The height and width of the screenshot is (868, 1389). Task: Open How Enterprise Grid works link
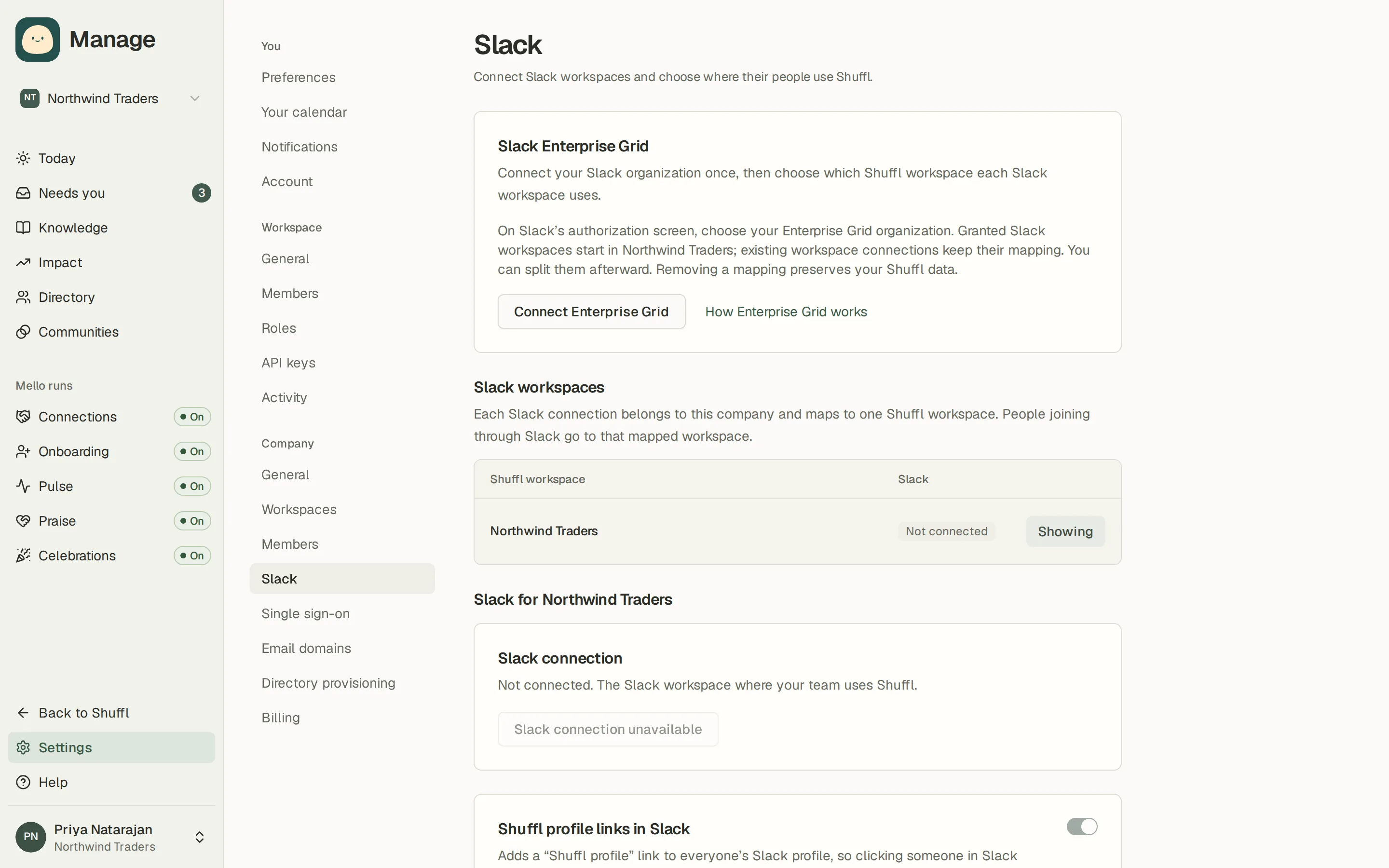(786, 312)
